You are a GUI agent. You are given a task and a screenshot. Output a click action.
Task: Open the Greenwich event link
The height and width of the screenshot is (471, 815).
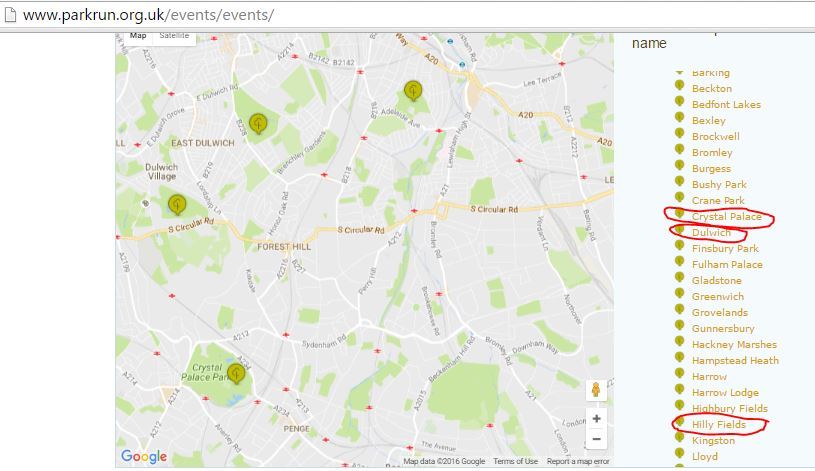(x=717, y=297)
